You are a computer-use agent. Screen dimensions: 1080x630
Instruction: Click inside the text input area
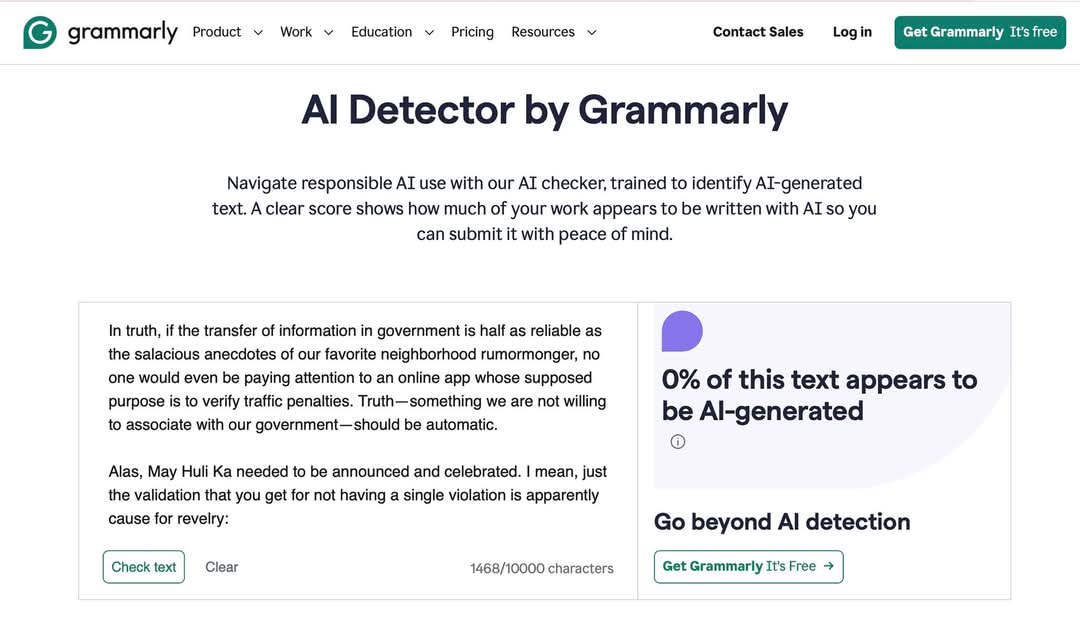[x=357, y=420]
